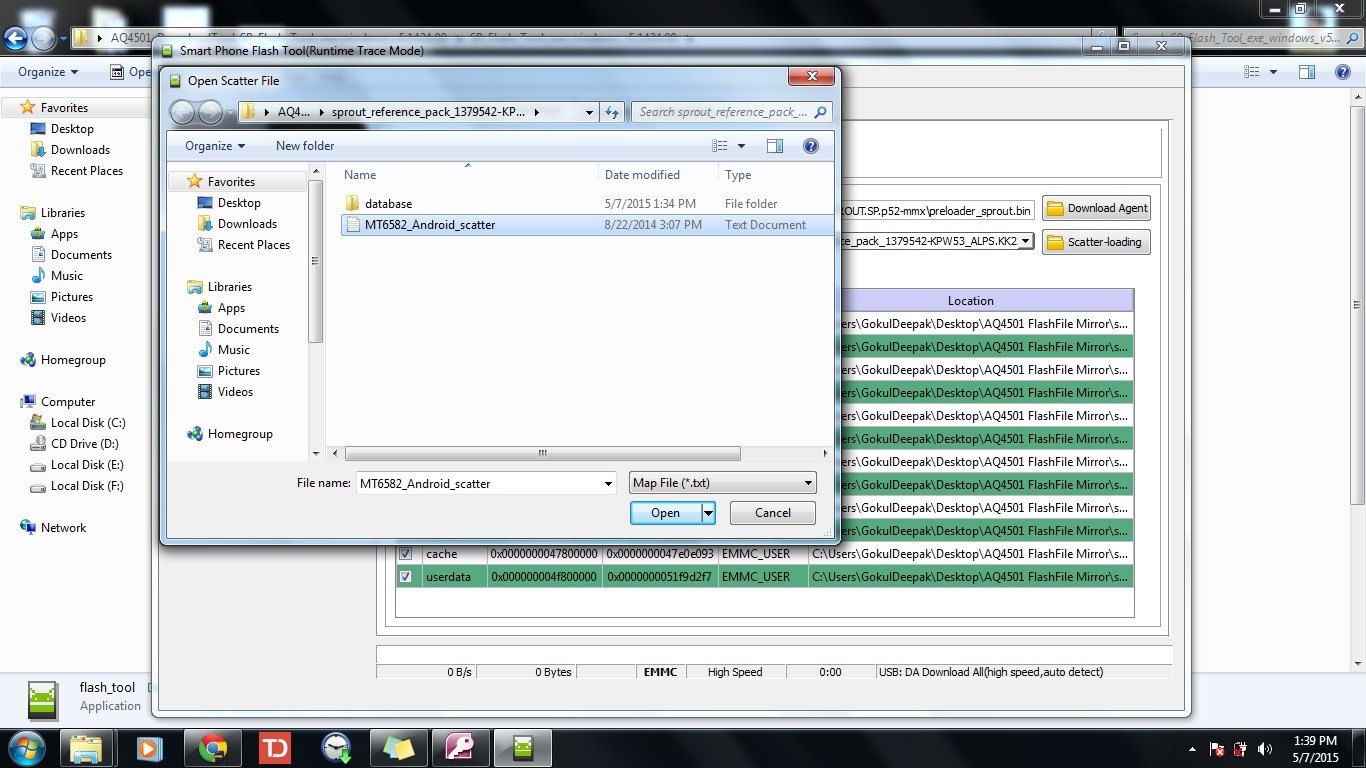Viewport: 1366px width, 768px height.
Task: Click the Location column header in Flash Tool
Action: point(971,301)
